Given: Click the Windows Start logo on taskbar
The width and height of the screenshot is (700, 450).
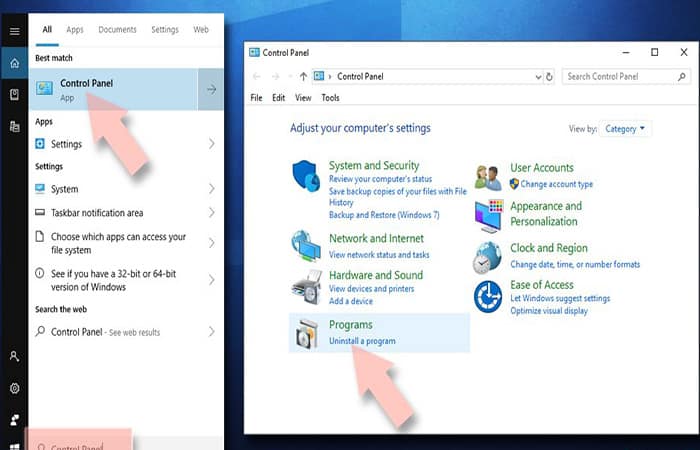Looking at the screenshot, I should (x=14, y=446).
